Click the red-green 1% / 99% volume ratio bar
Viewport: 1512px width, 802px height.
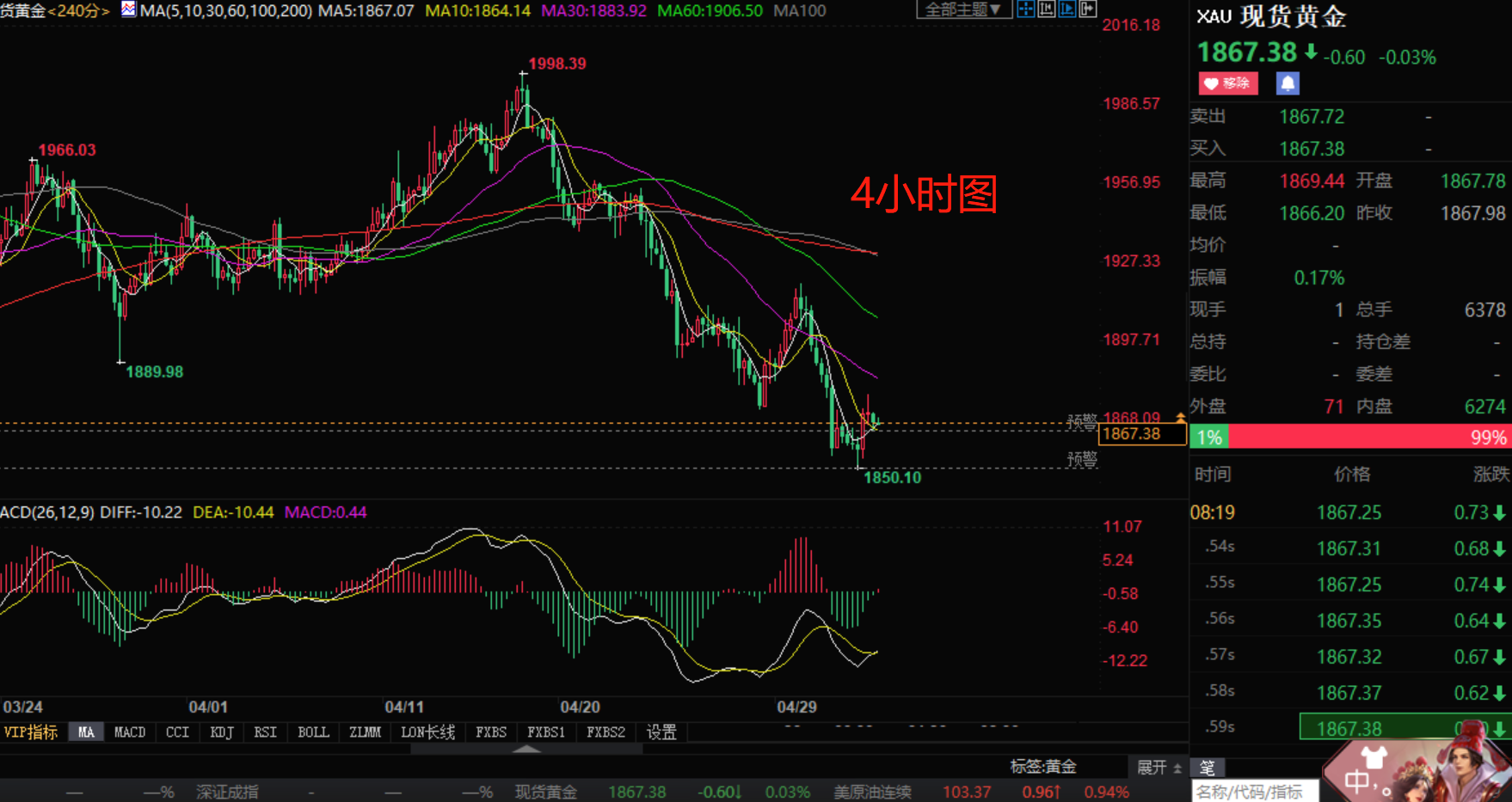[x=1350, y=437]
